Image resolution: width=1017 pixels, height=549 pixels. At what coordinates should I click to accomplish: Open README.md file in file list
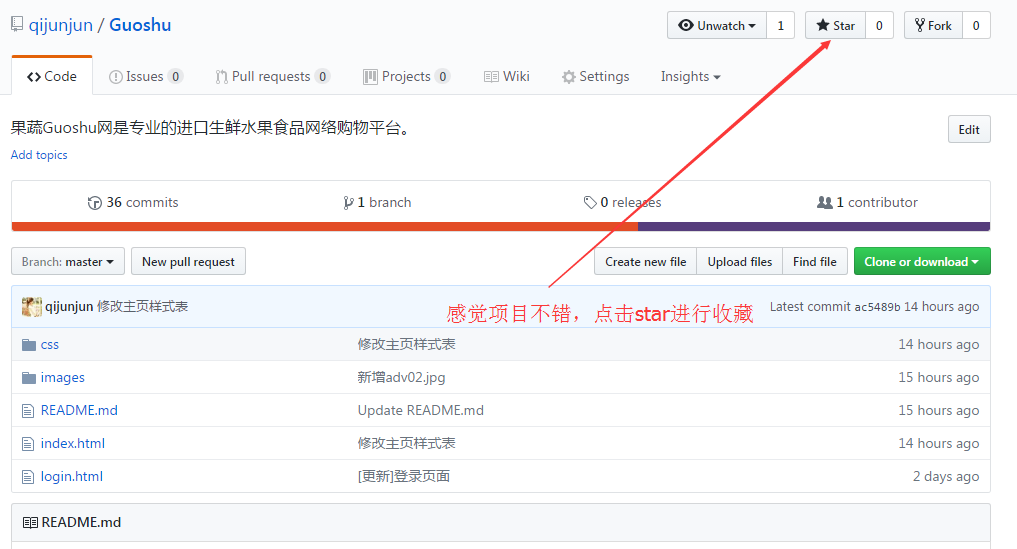[79, 410]
